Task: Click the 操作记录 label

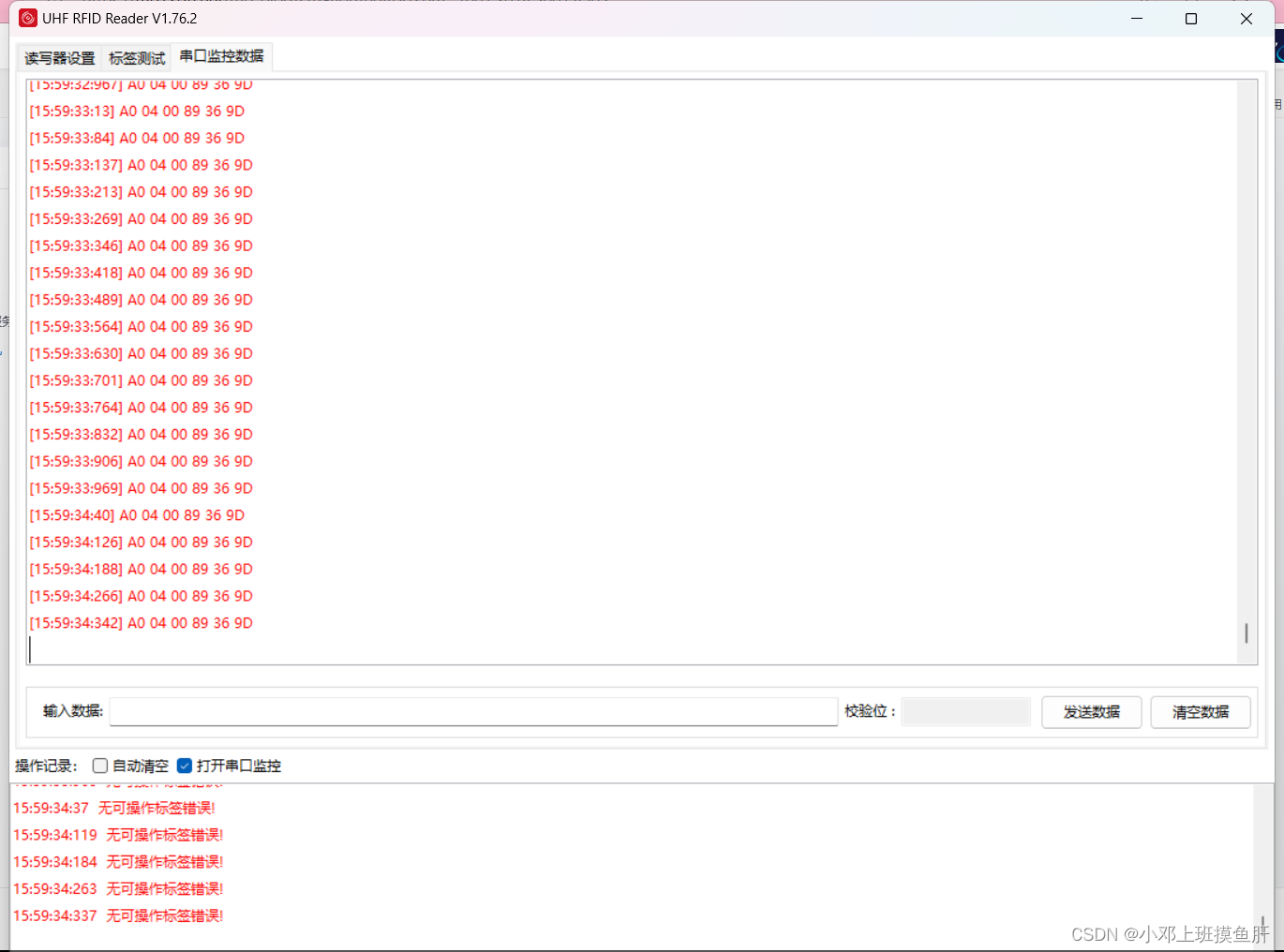Action: coord(47,766)
